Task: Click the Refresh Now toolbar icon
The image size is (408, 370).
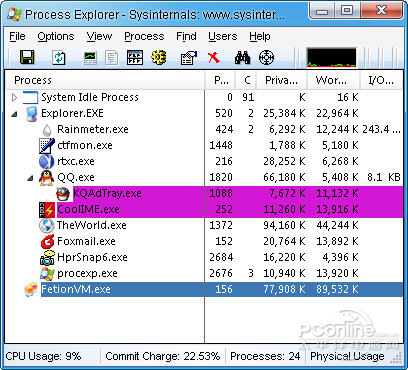Action: [59, 58]
